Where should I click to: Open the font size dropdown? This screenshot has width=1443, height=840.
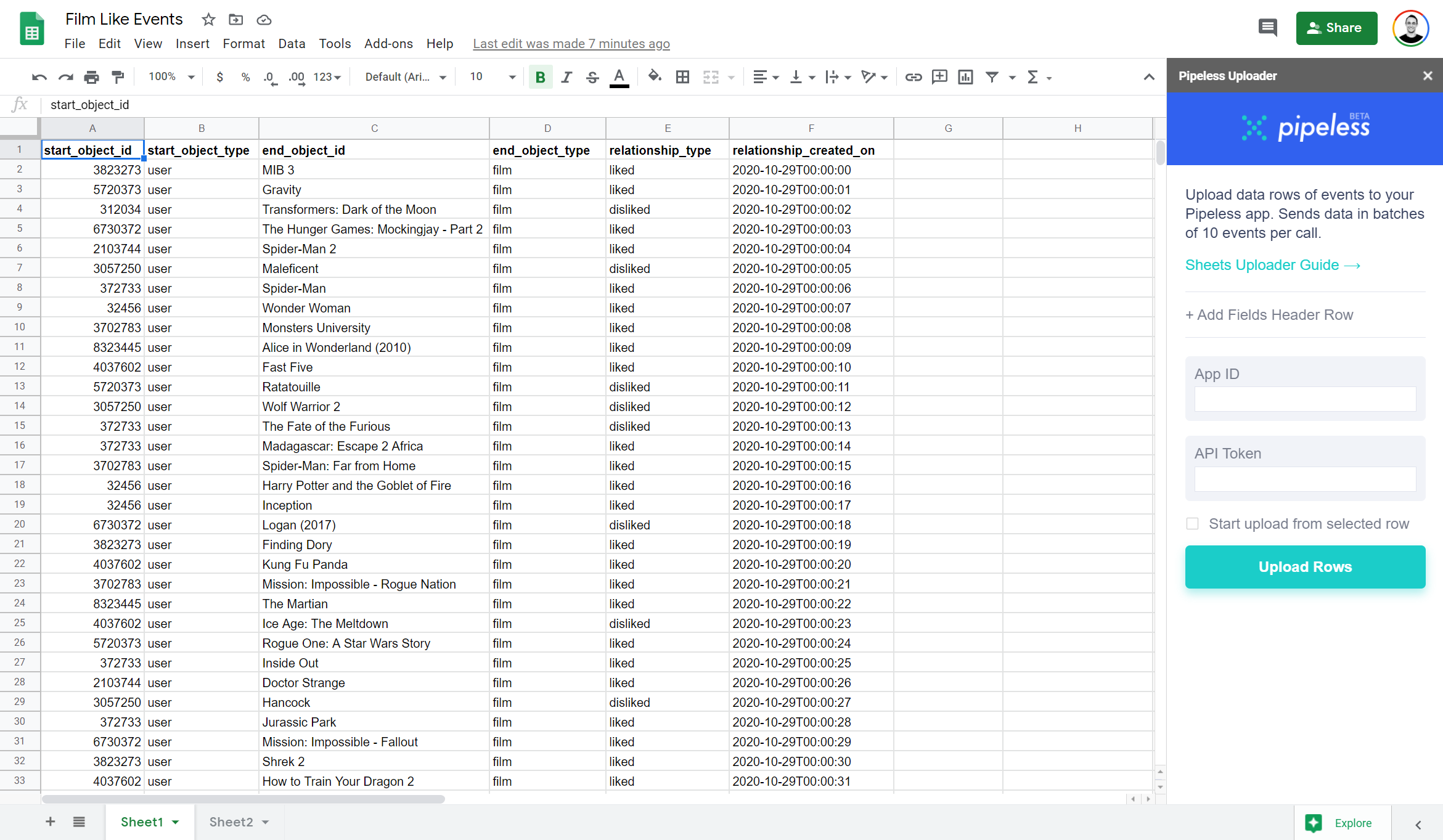point(512,77)
